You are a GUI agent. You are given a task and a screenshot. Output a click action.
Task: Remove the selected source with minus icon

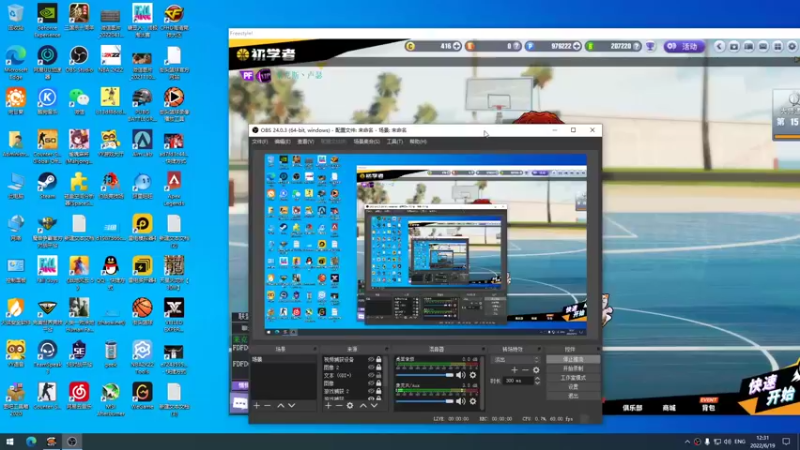339,406
